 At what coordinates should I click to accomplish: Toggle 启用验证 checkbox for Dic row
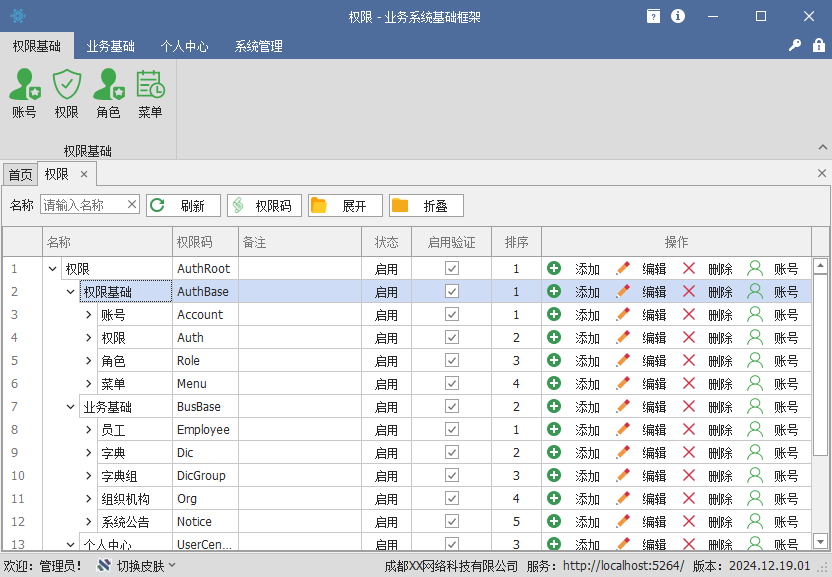pyautogui.click(x=452, y=452)
